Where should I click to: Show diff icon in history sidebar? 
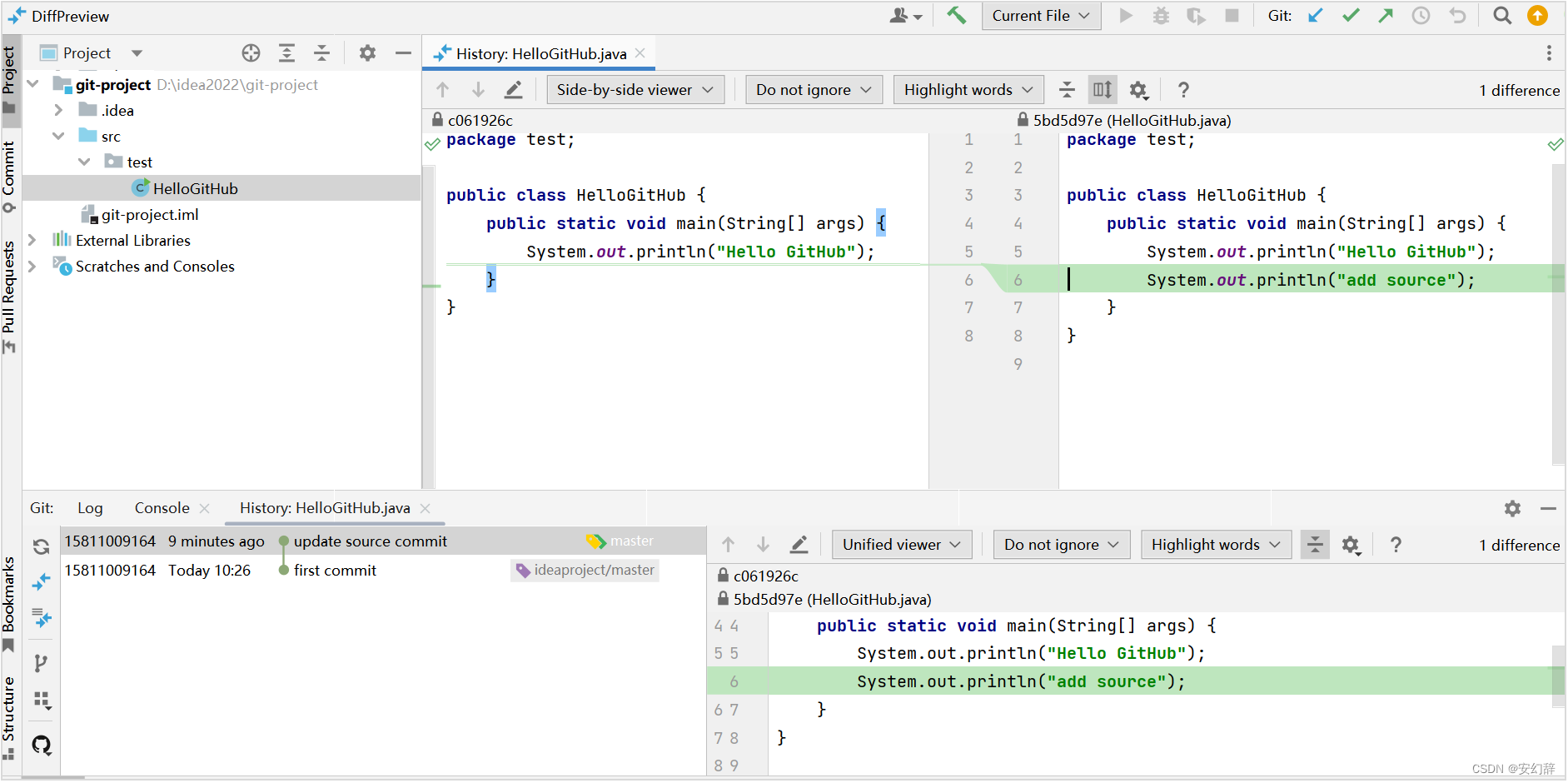(41, 582)
